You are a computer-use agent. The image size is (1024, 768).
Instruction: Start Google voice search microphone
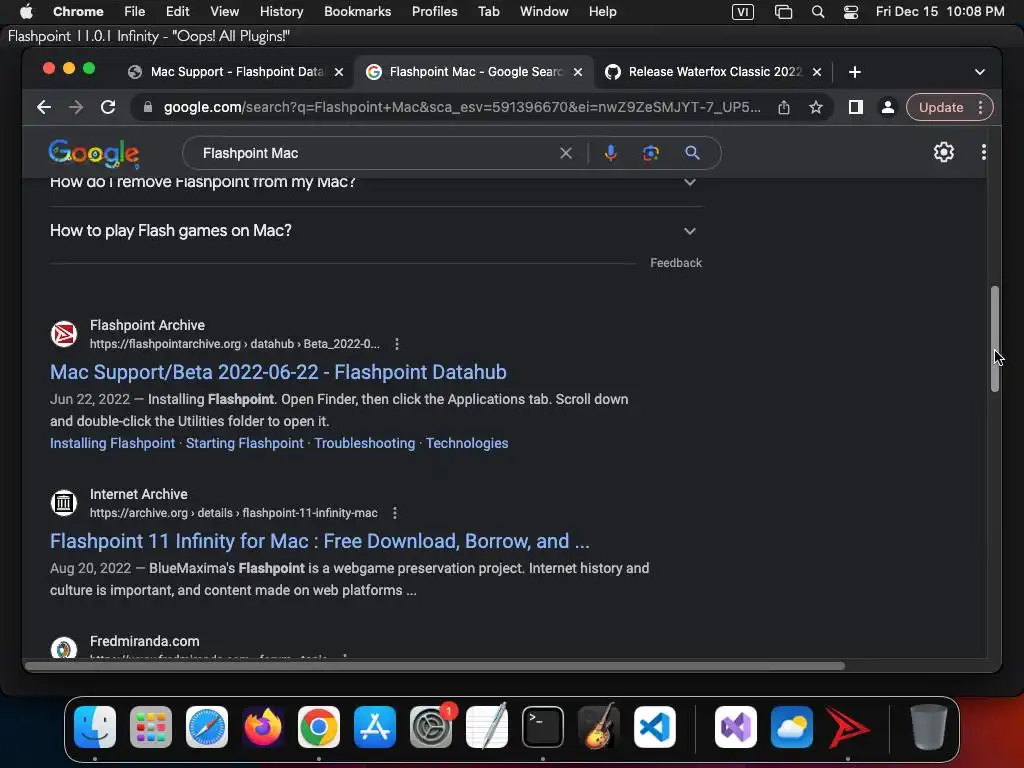pyautogui.click(x=611, y=153)
